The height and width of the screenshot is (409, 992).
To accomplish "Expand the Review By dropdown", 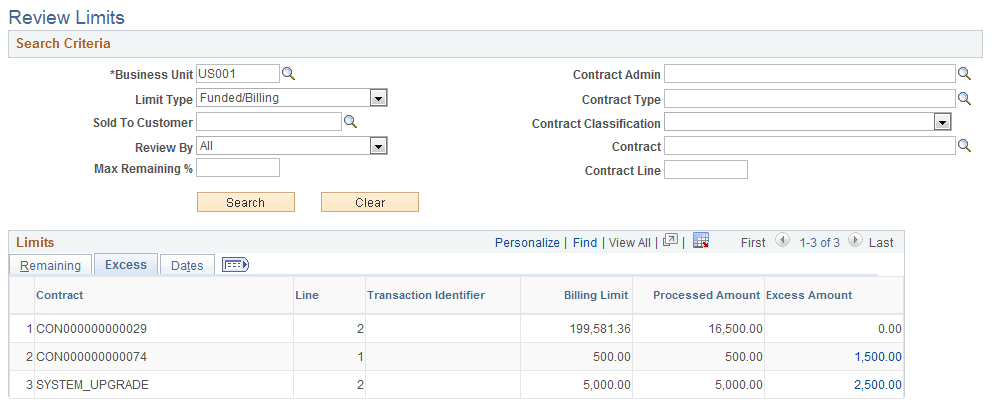I will (x=378, y=146).
